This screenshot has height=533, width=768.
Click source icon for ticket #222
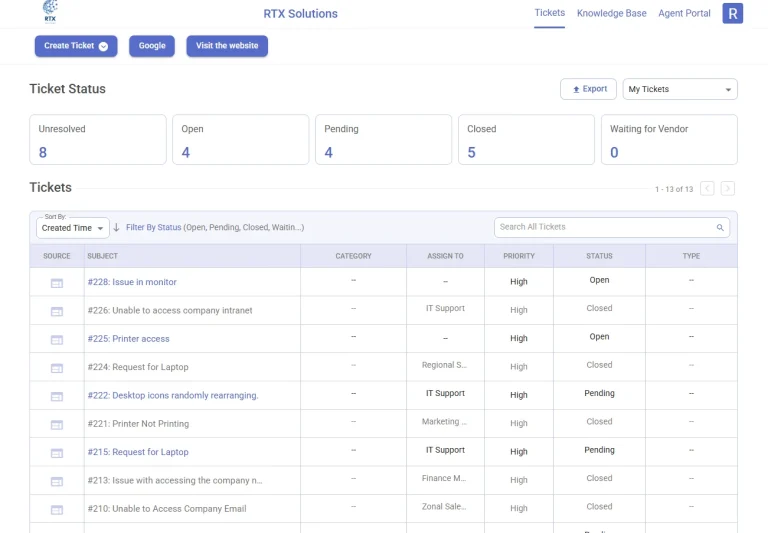click(x=57, y=396)
